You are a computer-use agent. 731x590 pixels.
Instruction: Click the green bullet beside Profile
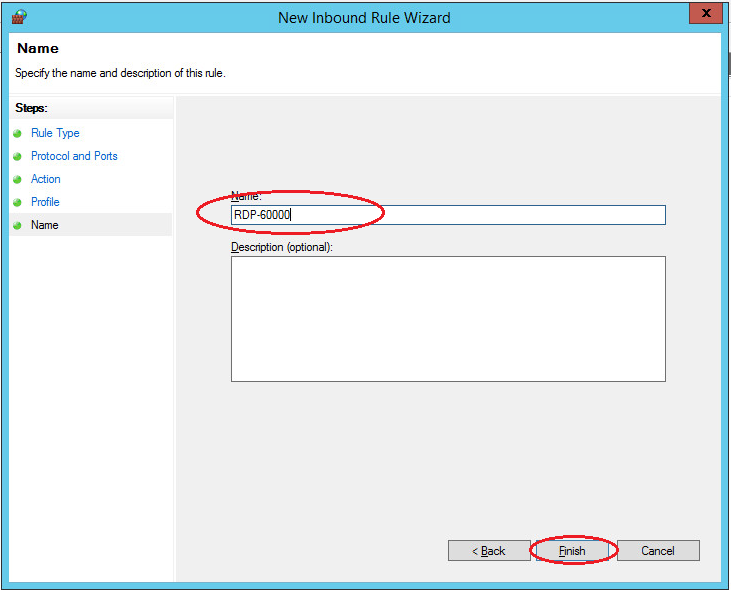click(18, 202)
